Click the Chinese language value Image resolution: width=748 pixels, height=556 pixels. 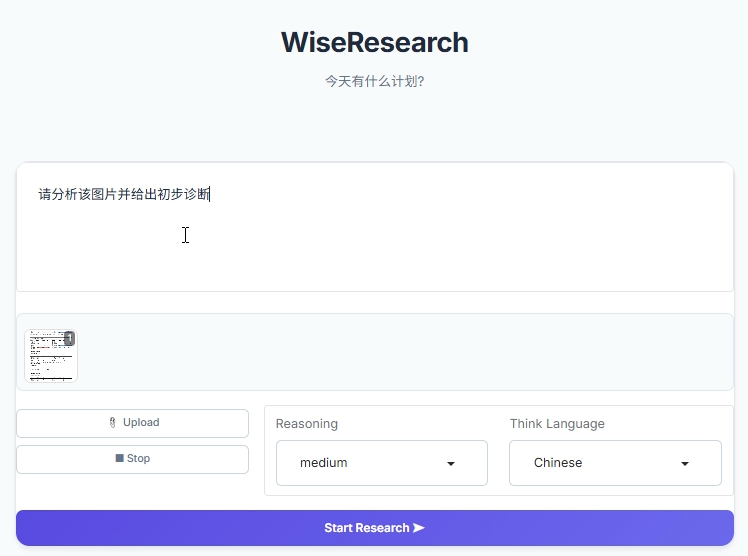tap(558, 463)
